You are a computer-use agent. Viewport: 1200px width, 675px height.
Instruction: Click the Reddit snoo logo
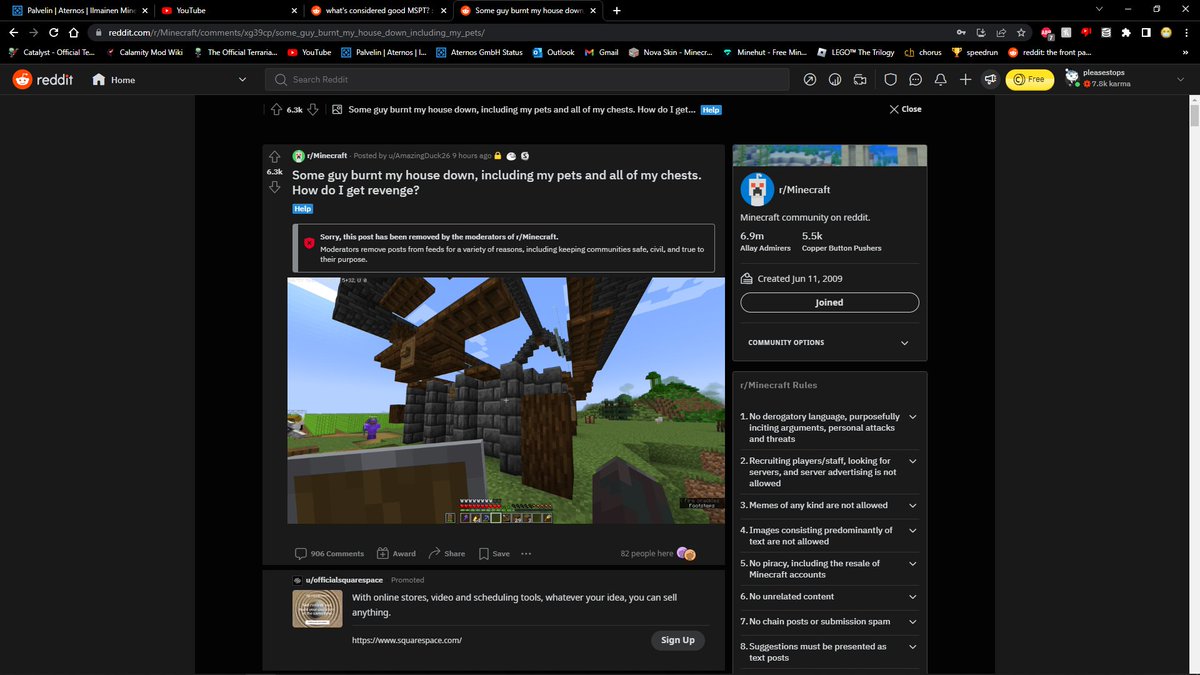[20, 79]
